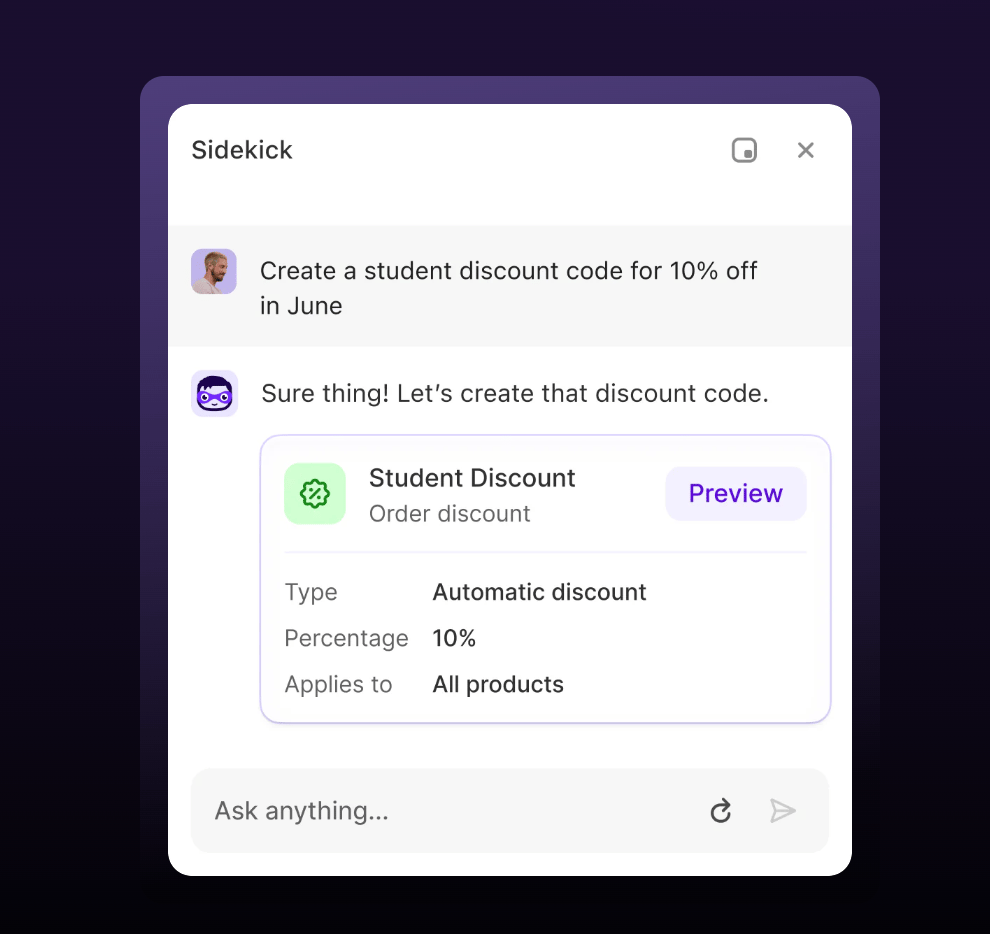990x934 pixels.
Task: Click the regenerate refresh arrow icon
Action: 720,811
